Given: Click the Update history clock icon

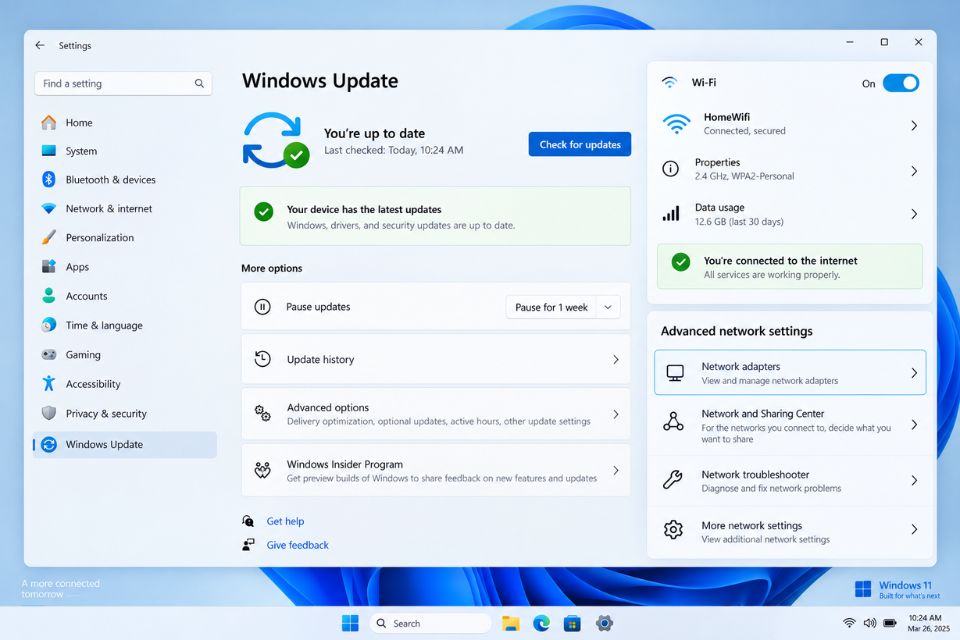Looking at the screenshot, I should point(262,360).
